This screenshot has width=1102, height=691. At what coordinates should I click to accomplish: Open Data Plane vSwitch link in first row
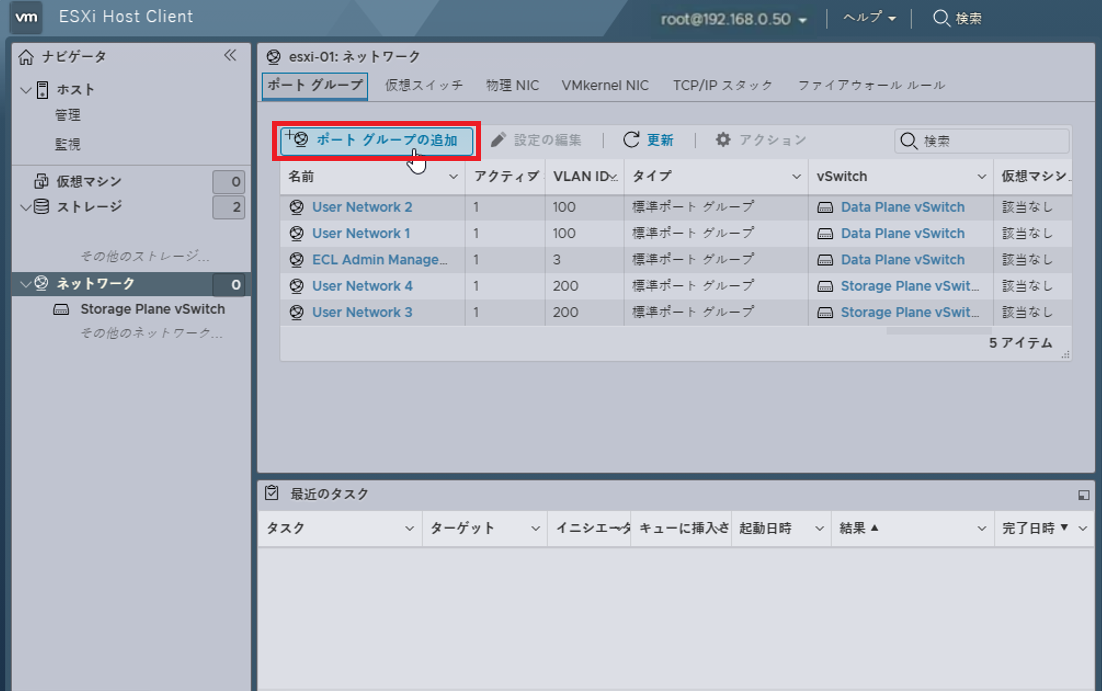903,207
